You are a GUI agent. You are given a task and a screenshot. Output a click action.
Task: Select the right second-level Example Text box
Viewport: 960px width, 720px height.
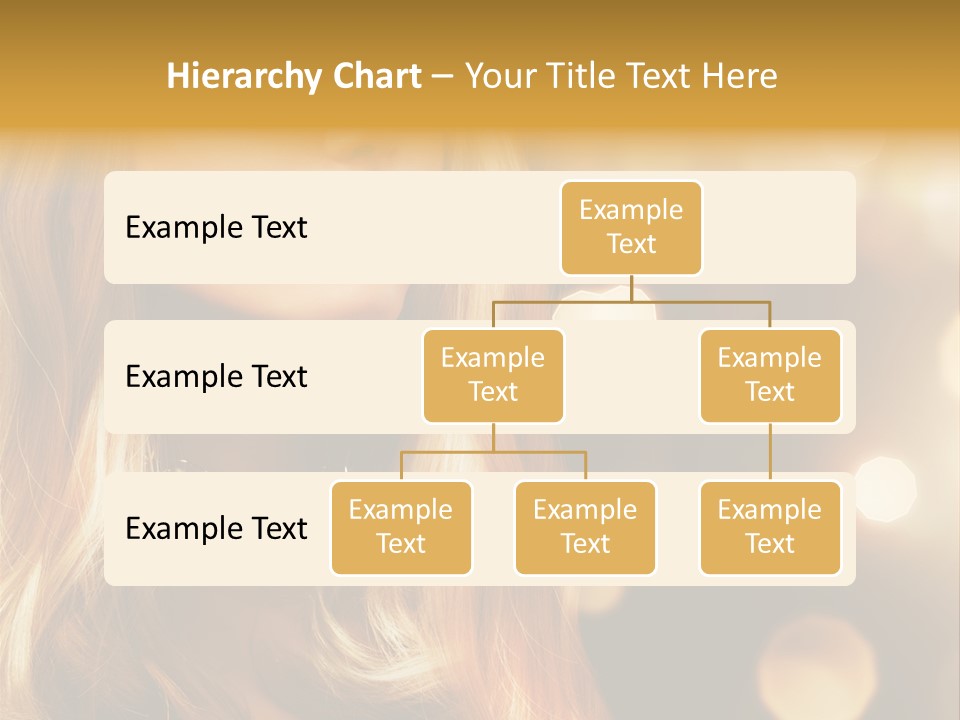coord(769,375)
